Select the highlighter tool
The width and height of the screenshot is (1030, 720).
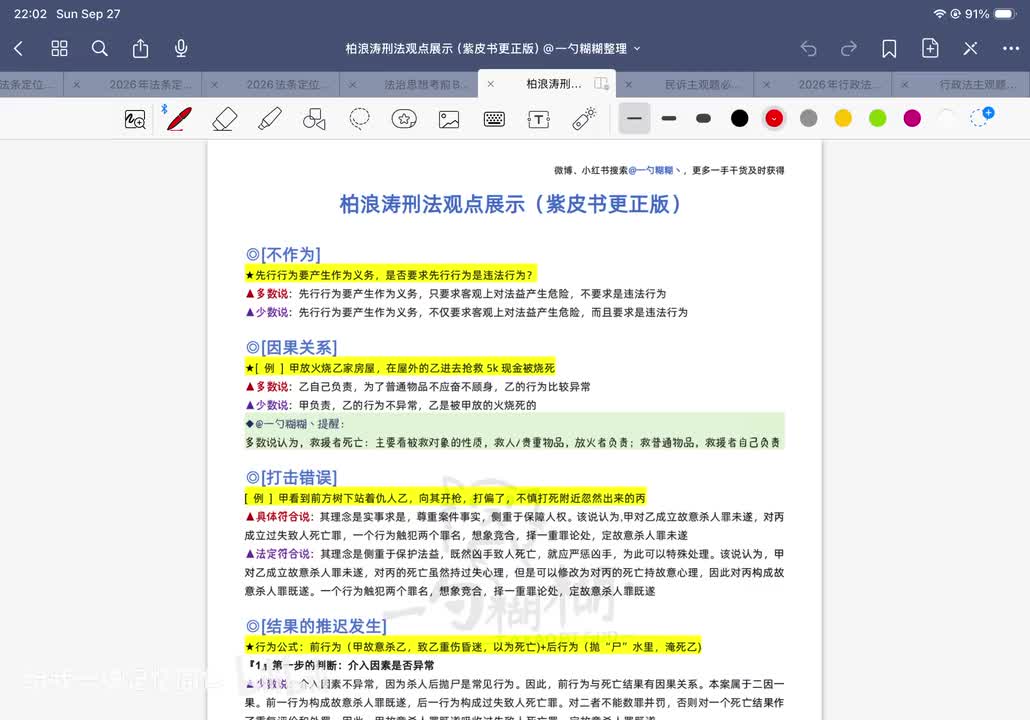[269, 119]
